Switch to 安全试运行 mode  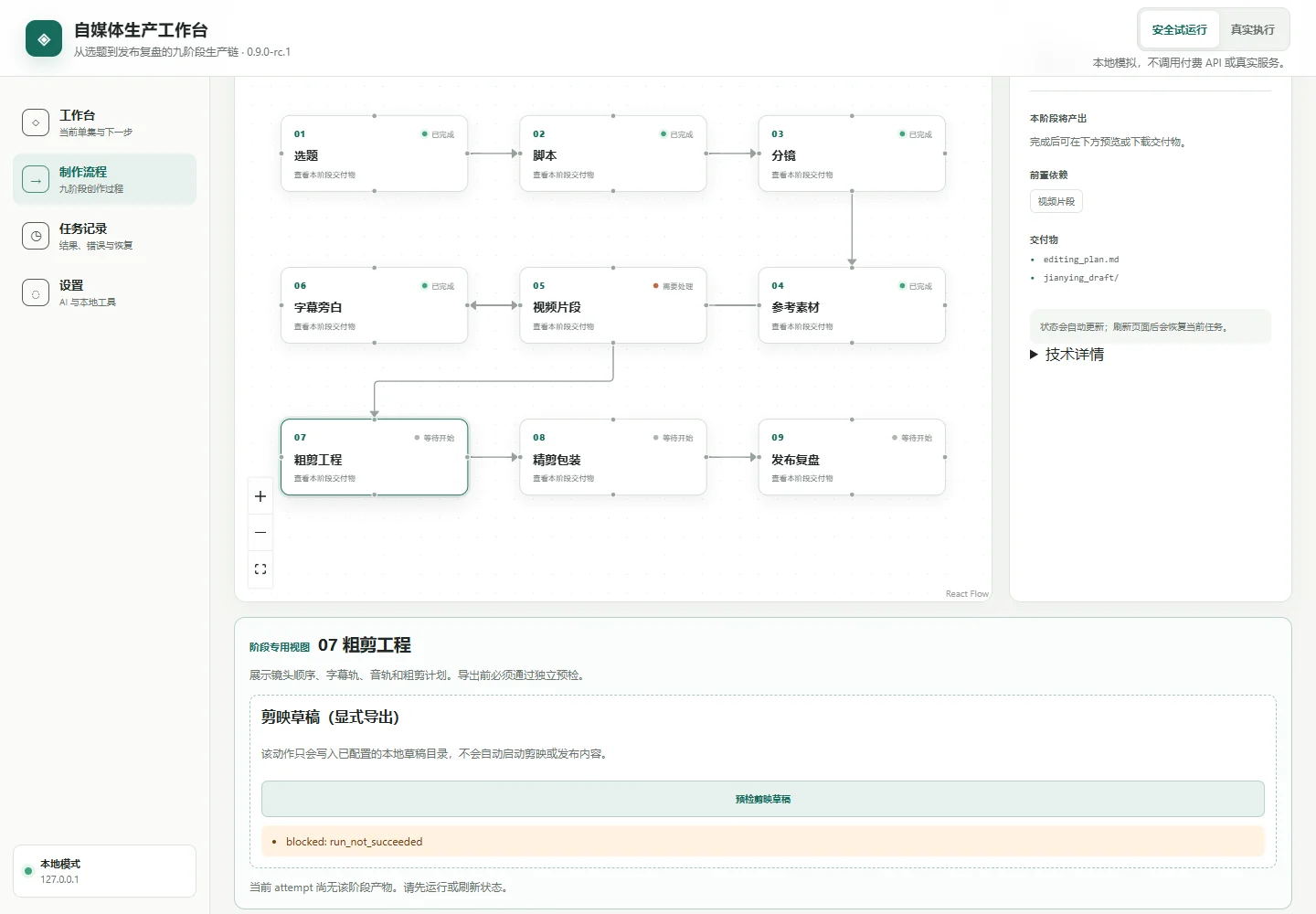[1179, 30]
